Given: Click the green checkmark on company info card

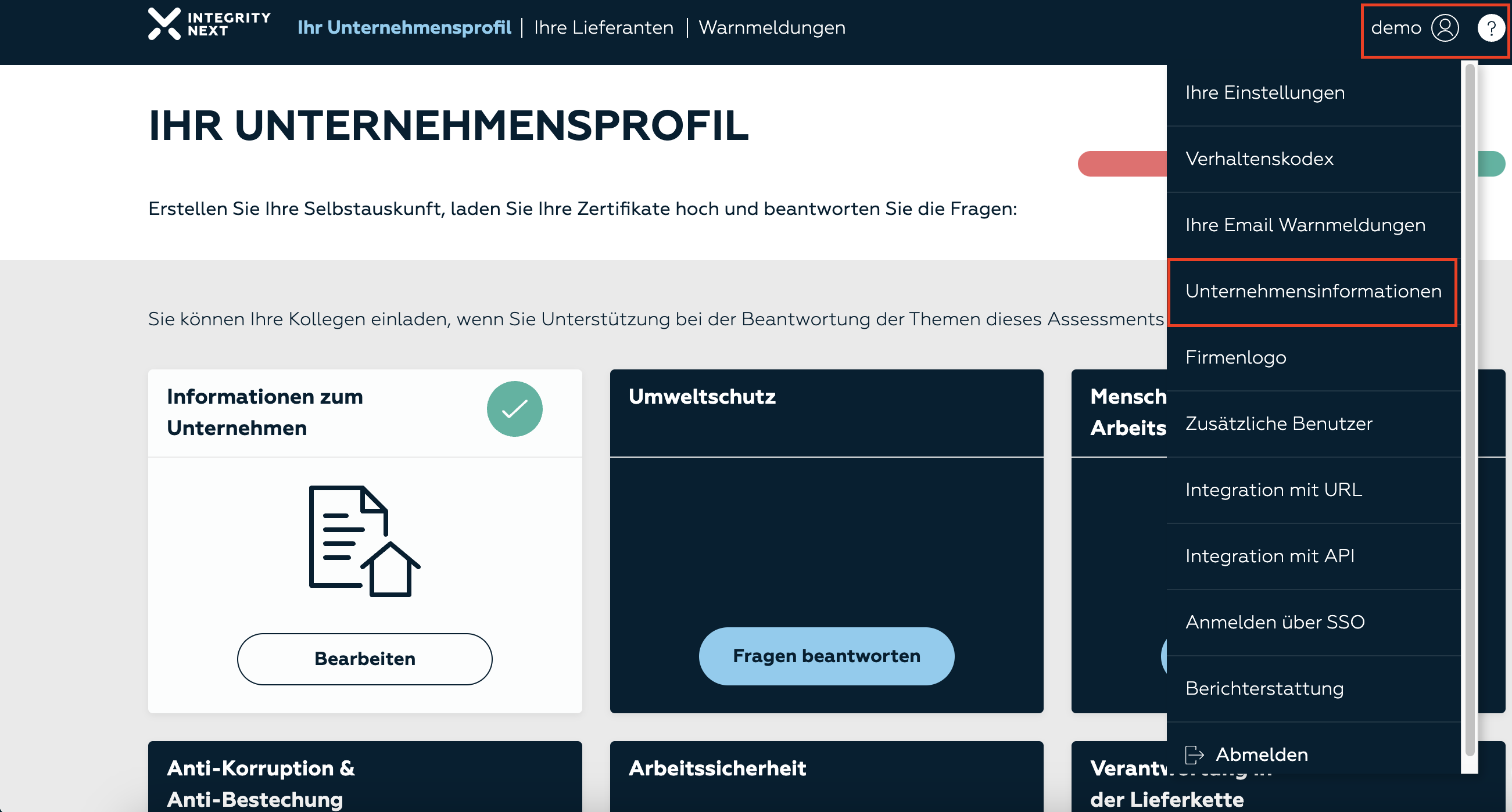Looking at the screenshot, I should pos(515,409).
